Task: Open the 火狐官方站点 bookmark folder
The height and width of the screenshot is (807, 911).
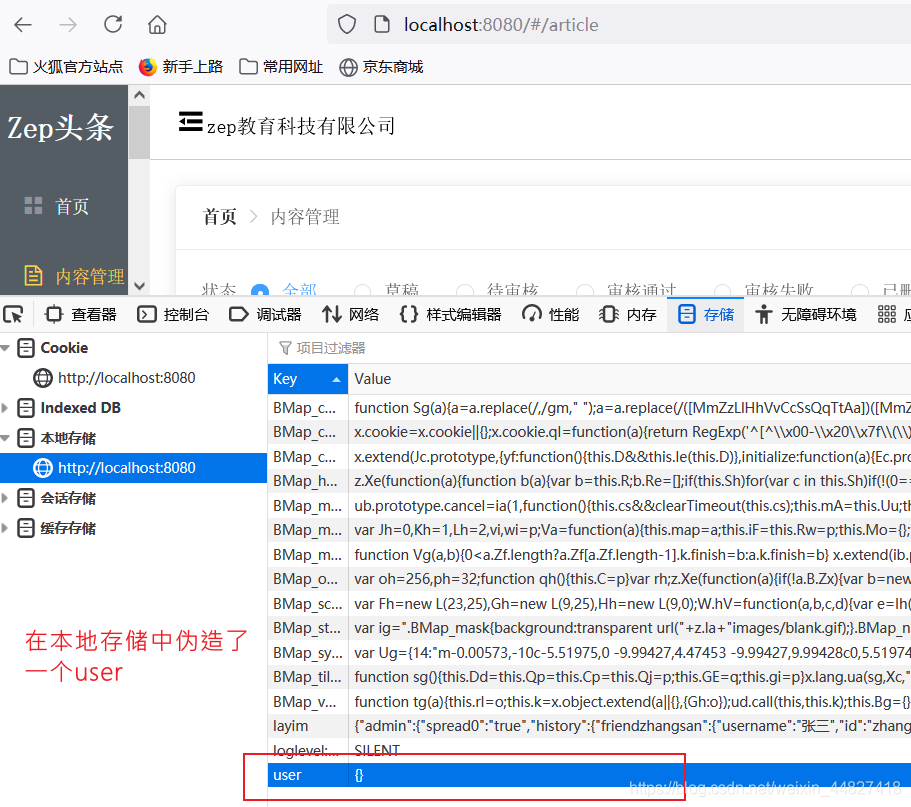Action: (66, 67)
